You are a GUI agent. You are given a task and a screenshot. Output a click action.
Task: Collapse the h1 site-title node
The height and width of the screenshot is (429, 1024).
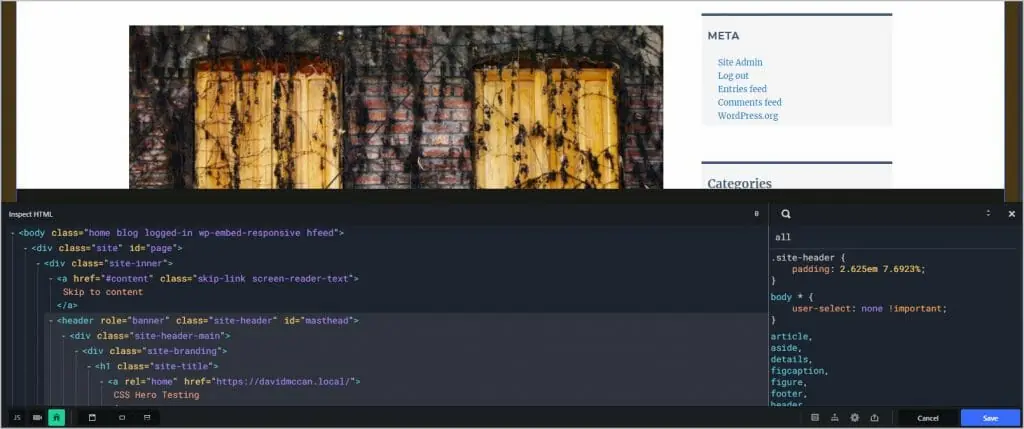coord(89,366)
